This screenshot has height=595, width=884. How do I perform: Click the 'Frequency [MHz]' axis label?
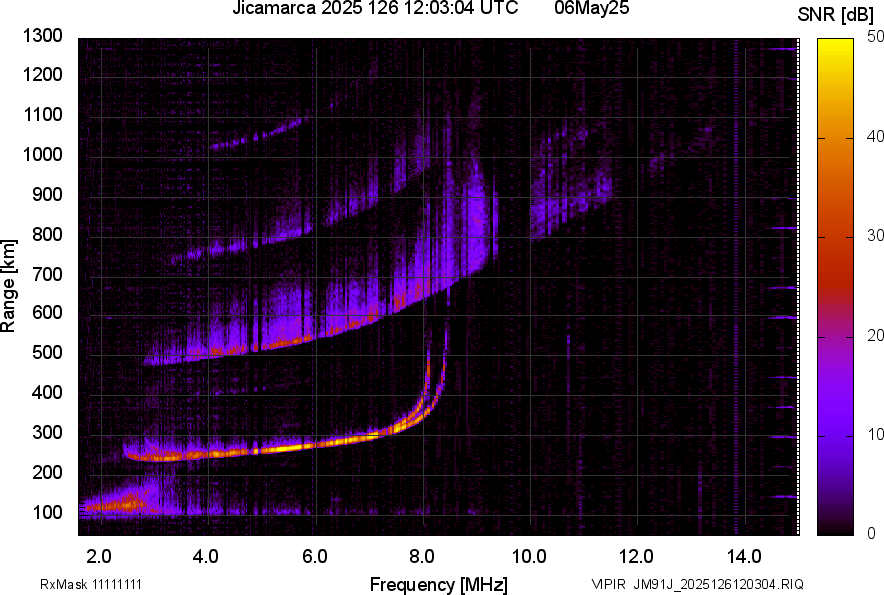[x=439, y=584]
